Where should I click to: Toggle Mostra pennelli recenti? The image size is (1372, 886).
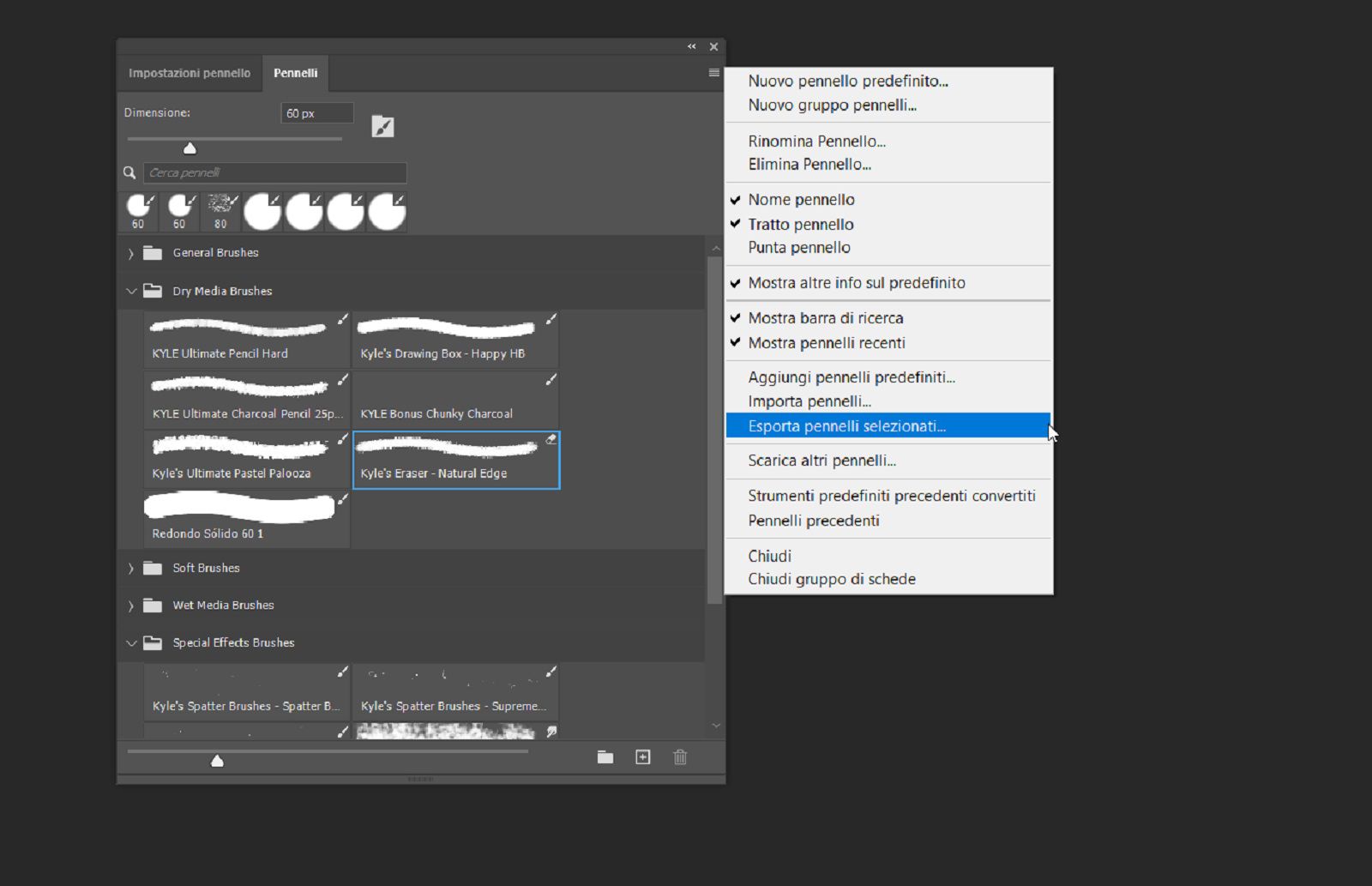[x=888, y=343]
